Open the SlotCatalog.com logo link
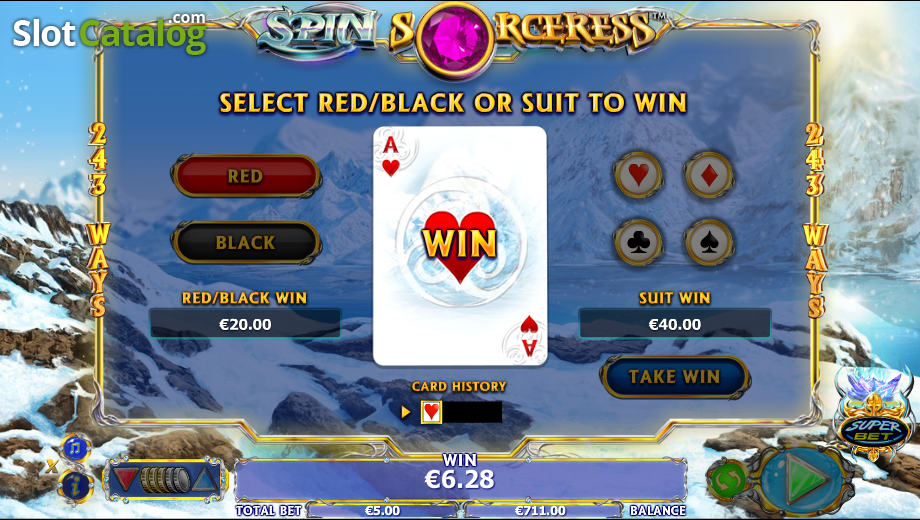This screenshot has height=520, width=920. click(109, 33)
